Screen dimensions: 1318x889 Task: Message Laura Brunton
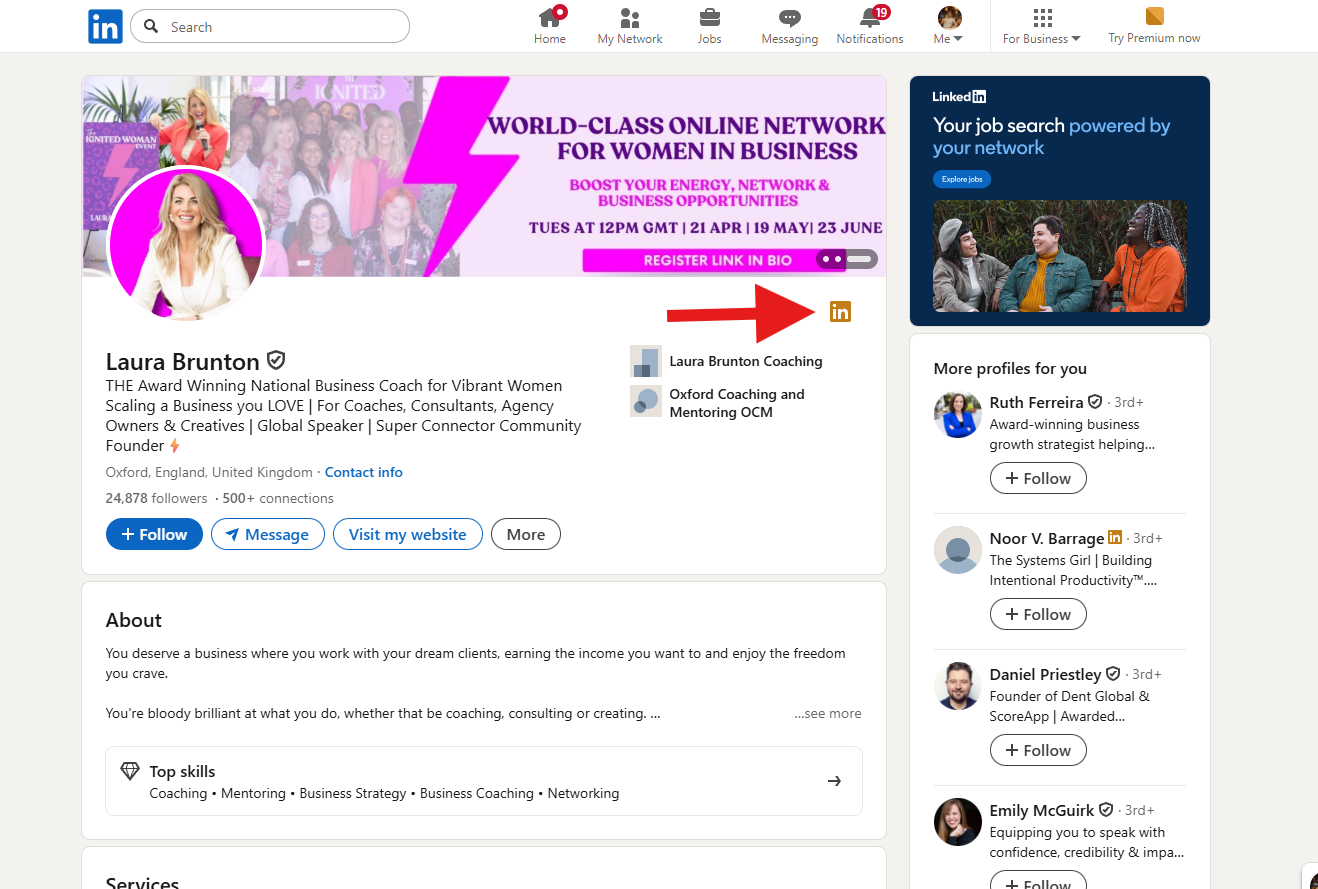pos(267,534)
